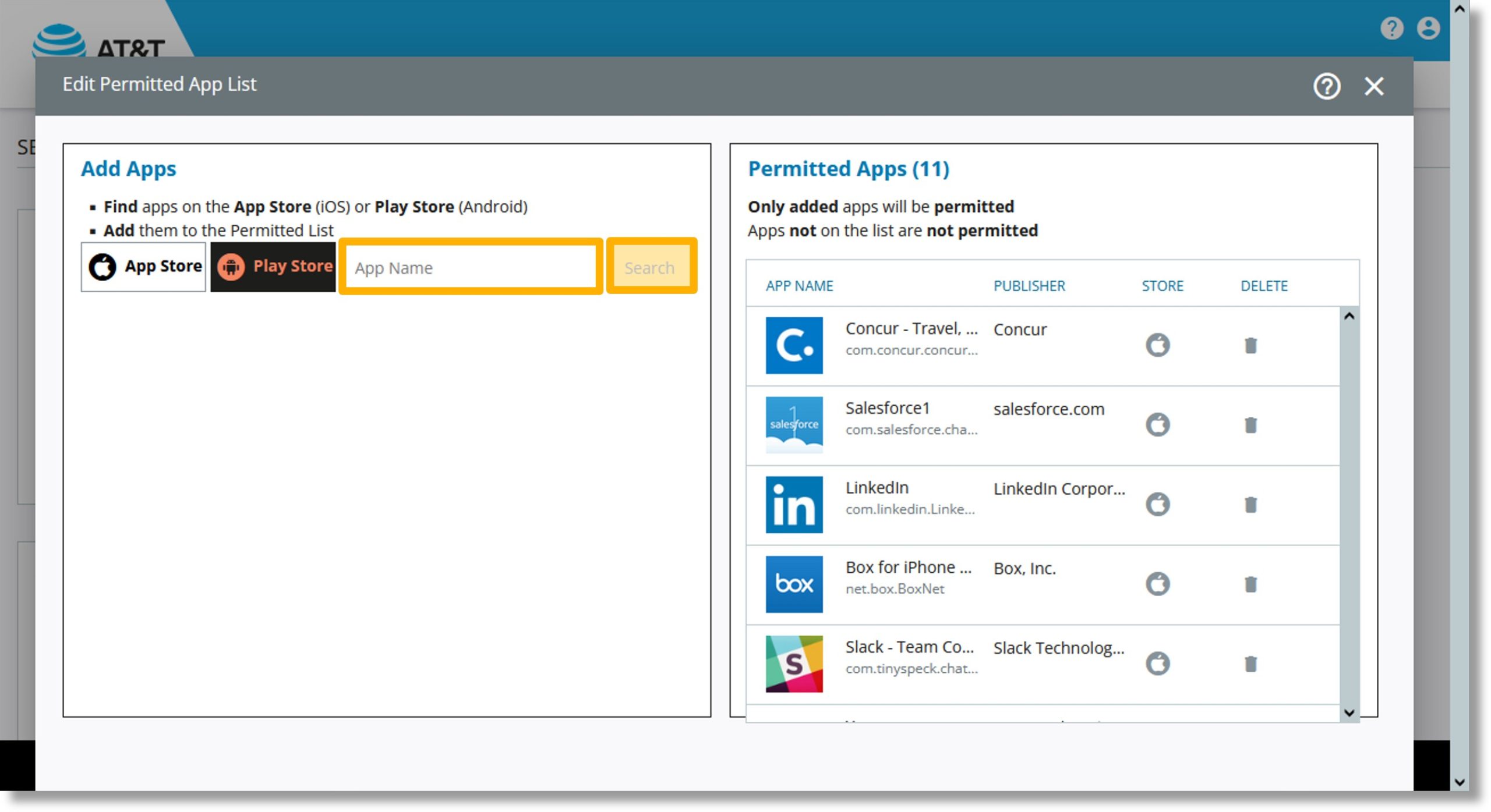Viewport: 1491px width, 812px height.
Task: Select the 'Salesforce1' app name
Action: pyautogui.click(x=888, y=408)
